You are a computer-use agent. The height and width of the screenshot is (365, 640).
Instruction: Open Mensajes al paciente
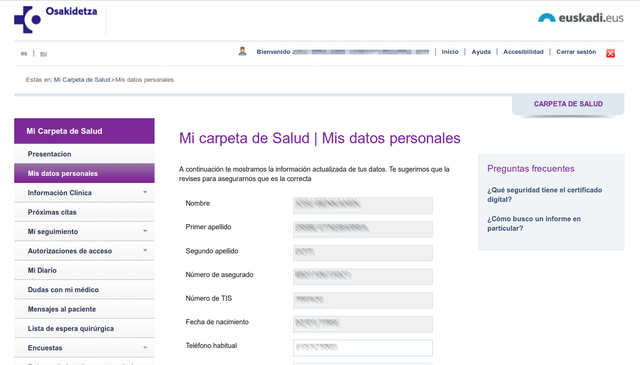pos(84,309)
